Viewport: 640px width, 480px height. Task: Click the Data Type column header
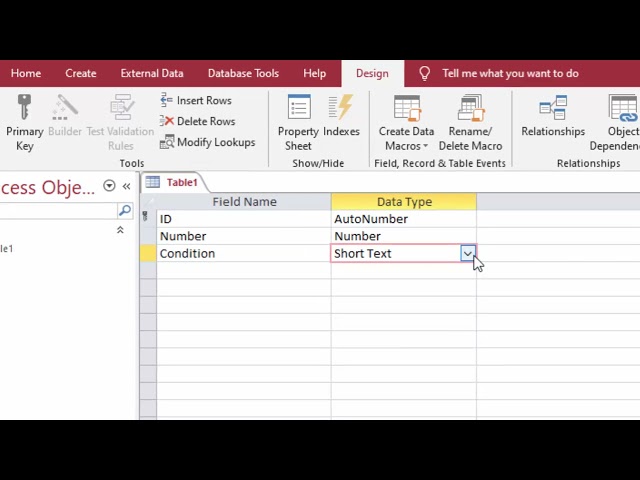tap(404, 202)
